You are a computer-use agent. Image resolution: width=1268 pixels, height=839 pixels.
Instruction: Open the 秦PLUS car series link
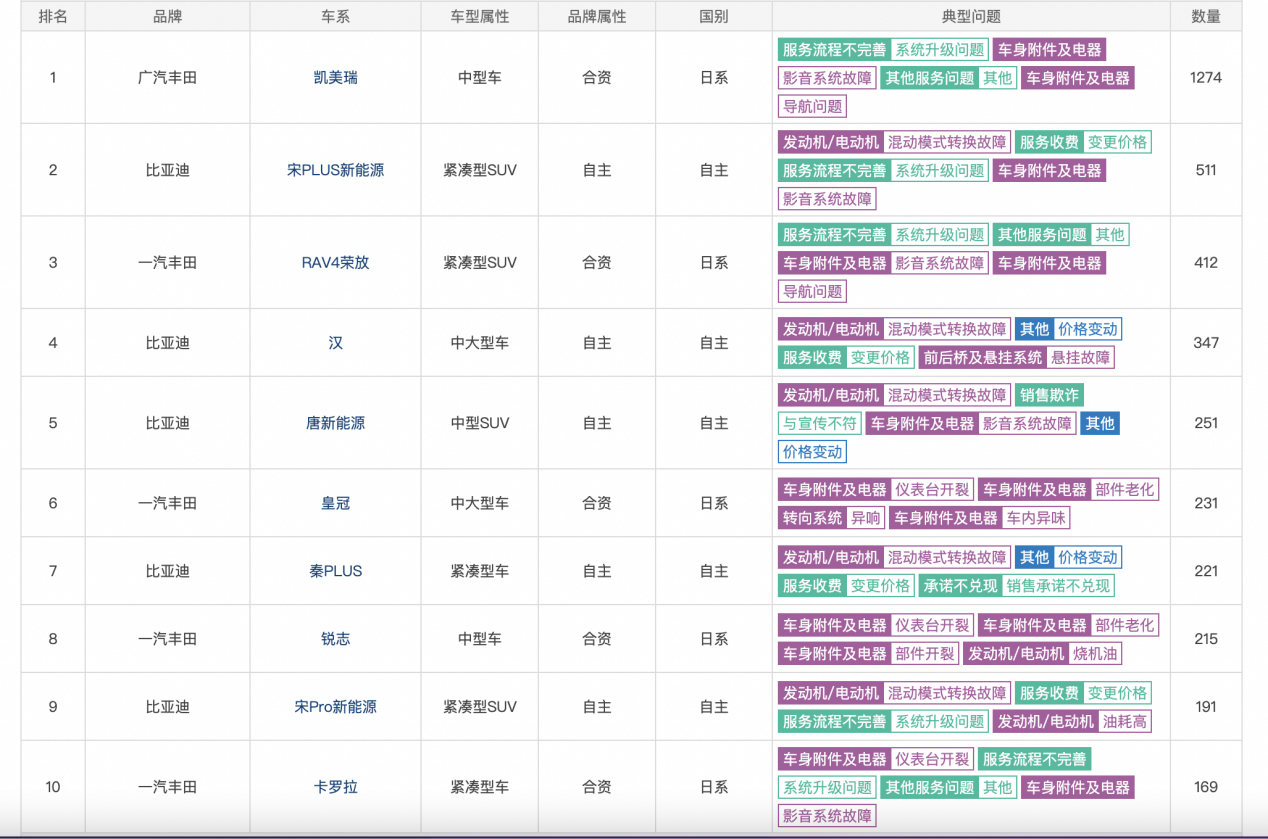click(334, 571)
